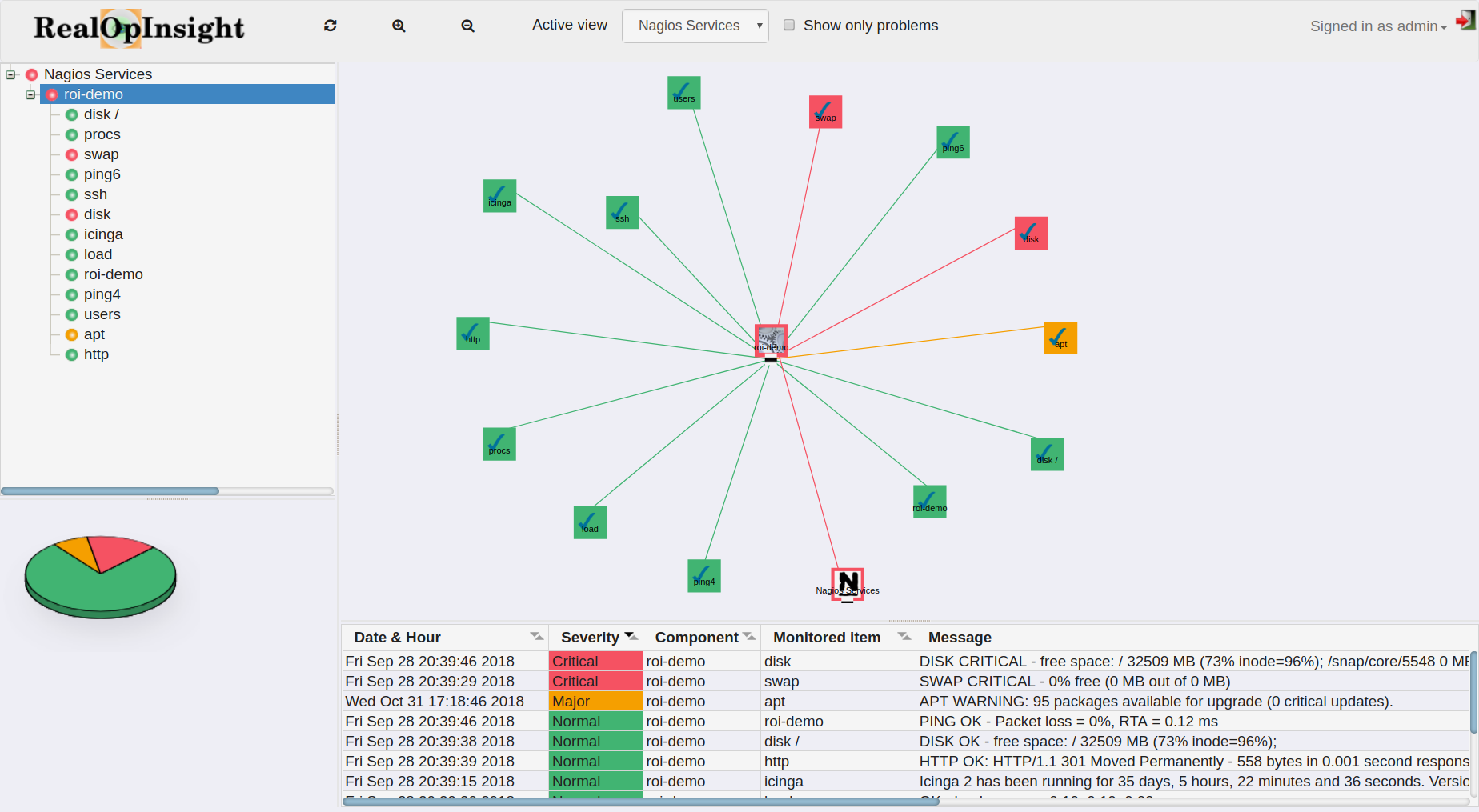Sort table by Date & Hour column

click(397, 638)
